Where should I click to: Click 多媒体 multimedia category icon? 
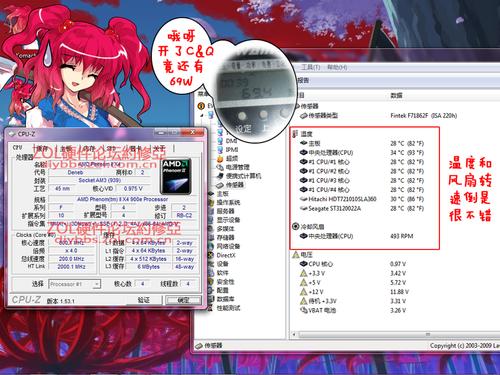click(211, 229)
